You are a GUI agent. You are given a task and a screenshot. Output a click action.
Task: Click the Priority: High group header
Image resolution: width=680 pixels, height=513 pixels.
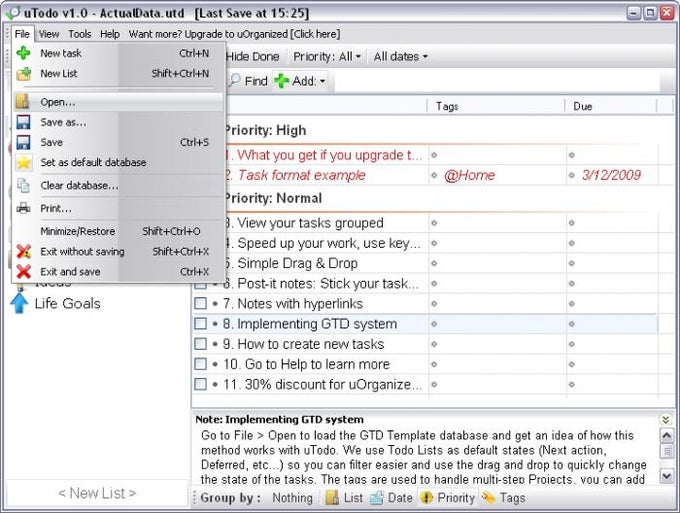265,130
